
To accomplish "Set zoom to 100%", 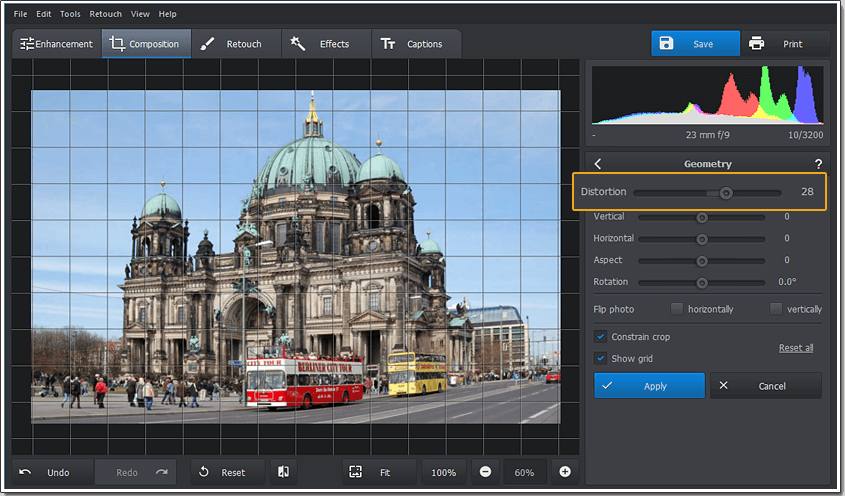I will pyautogui.click(x=444, y=472).
